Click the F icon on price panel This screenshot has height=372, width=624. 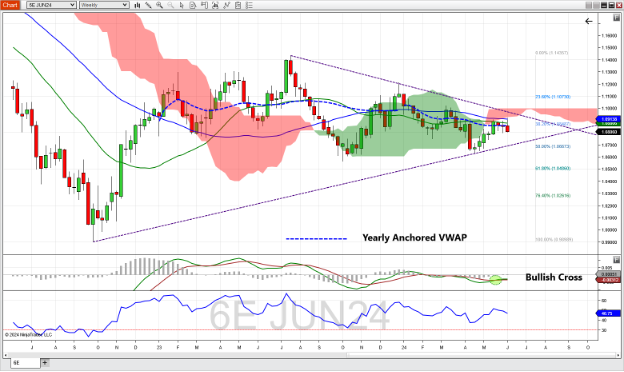617,19
